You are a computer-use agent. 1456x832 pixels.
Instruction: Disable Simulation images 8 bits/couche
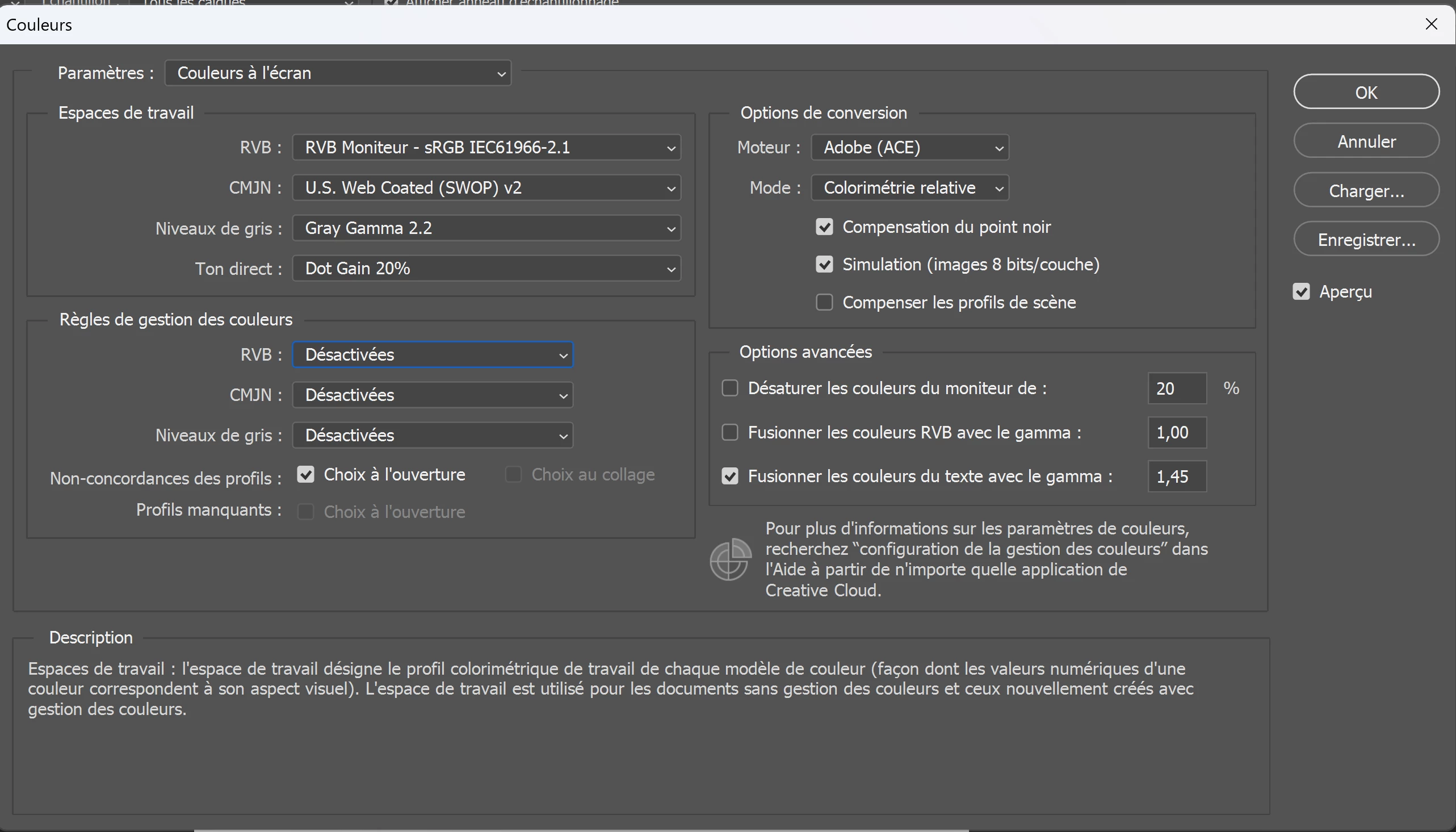pos(824,265)
